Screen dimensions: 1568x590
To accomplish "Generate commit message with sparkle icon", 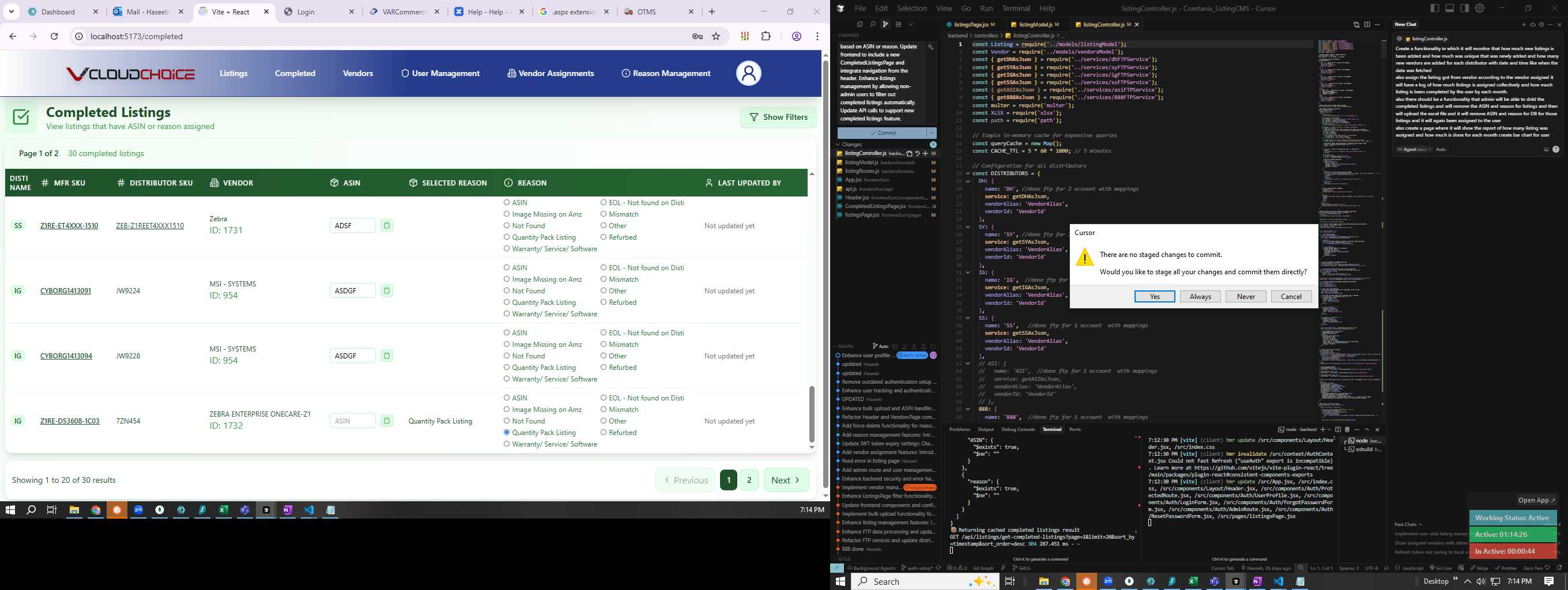I will [930, 47].
